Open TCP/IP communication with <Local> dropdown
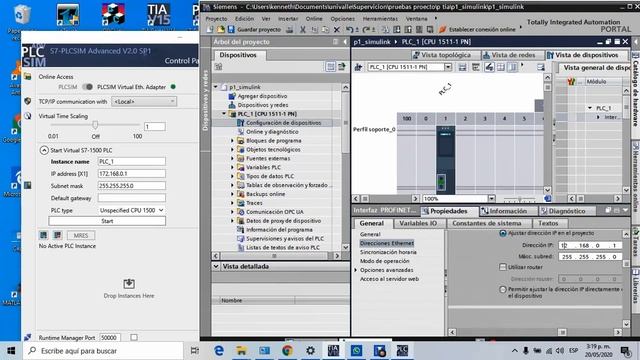 click(144, 101)
